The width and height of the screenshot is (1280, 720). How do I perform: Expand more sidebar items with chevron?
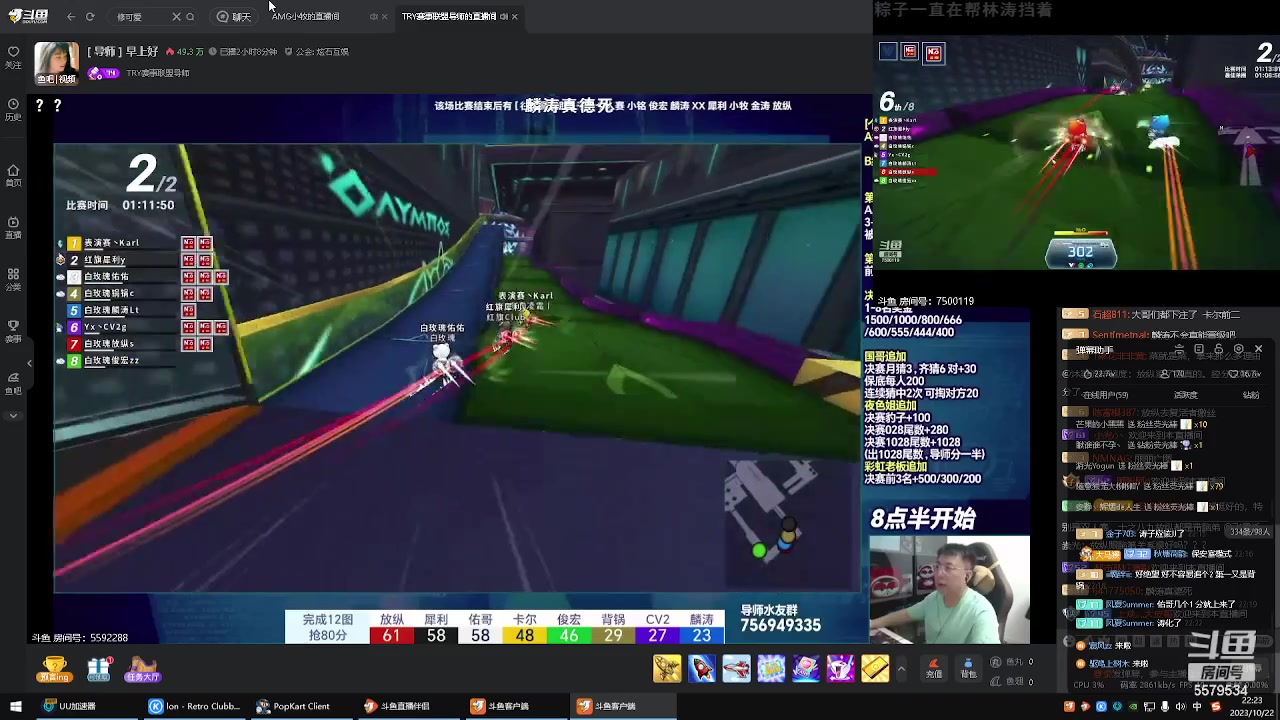[x=13, y=416]
